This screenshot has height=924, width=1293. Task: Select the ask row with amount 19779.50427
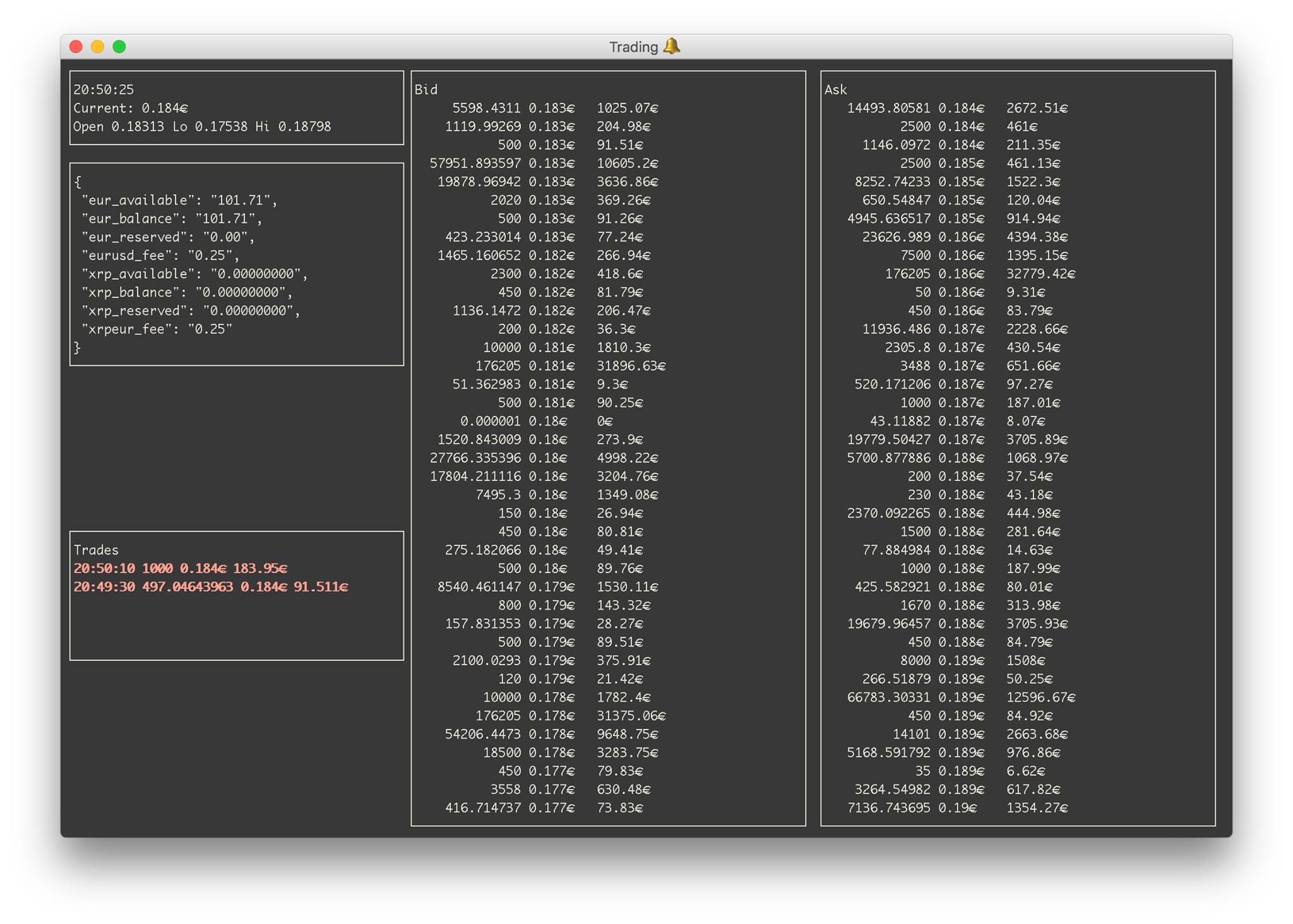[958, 439]
